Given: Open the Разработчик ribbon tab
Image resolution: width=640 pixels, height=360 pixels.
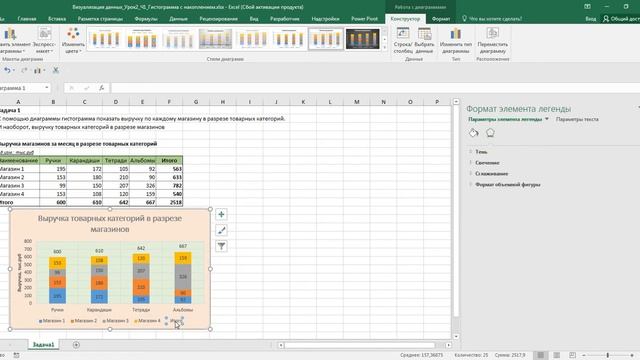Looking at the screenshot, I should (x=284, y=19).
